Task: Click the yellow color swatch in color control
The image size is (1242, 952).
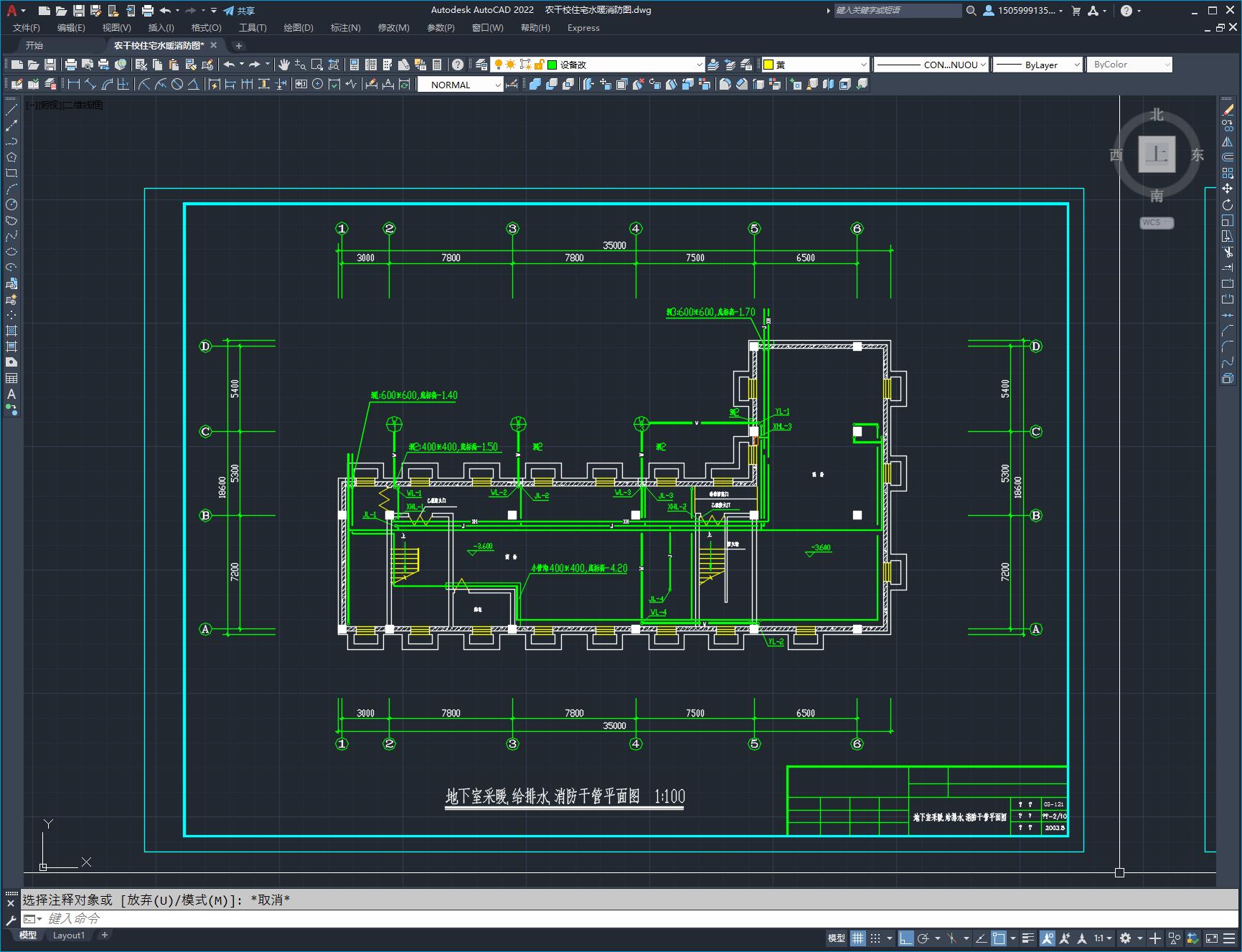Action: coord(768,65)
